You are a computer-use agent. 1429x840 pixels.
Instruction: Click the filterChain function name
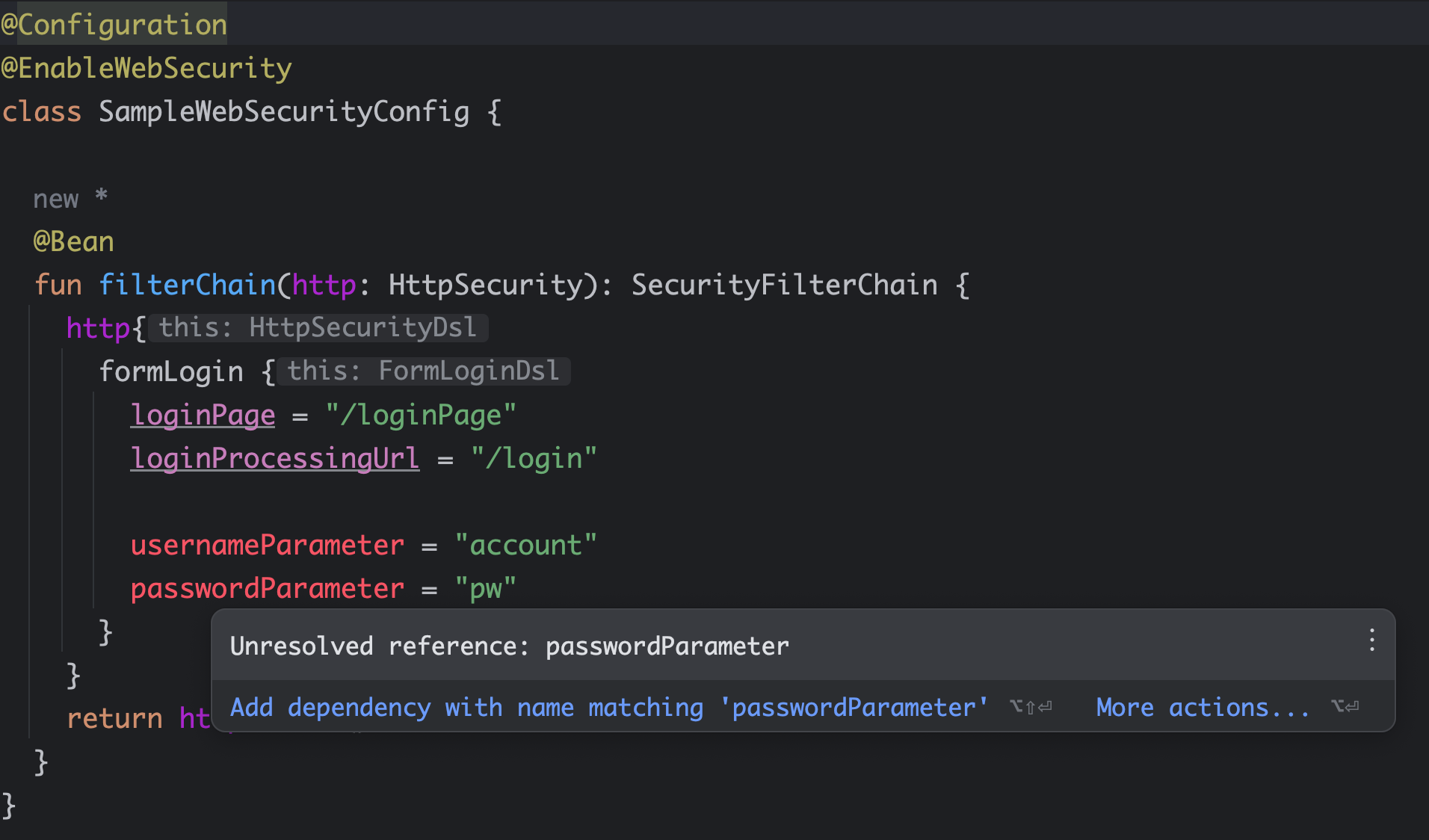pyautogui.click(x=187, y=285)
